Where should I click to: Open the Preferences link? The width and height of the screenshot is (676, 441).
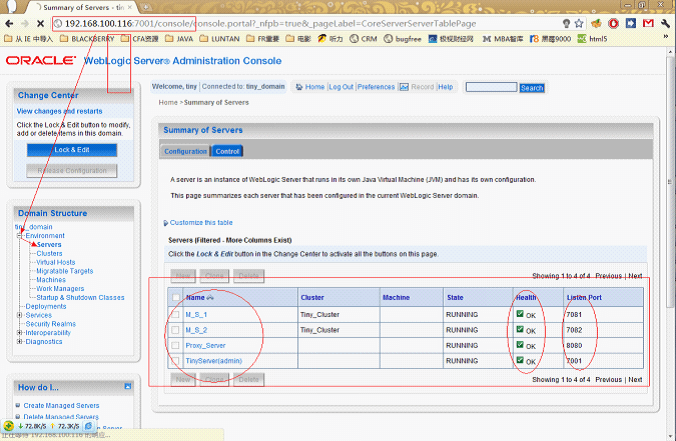pyautogui.click(x=376, y=87)
